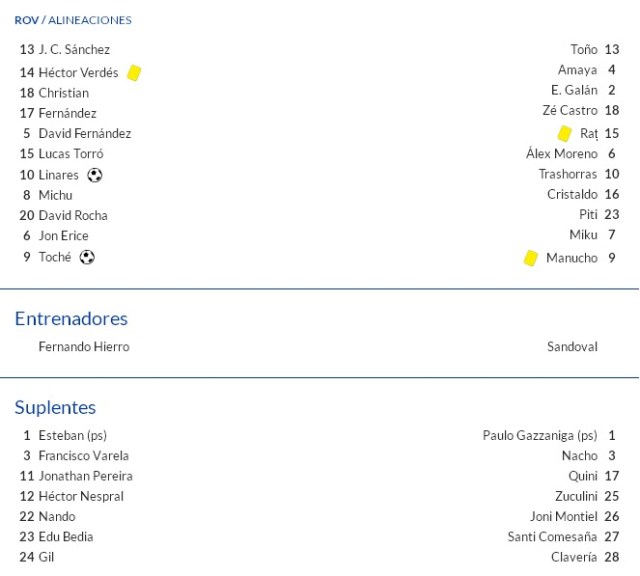Open Zé Castro's player page
This screenshot has width=640, height=576.
pos(569,111)
